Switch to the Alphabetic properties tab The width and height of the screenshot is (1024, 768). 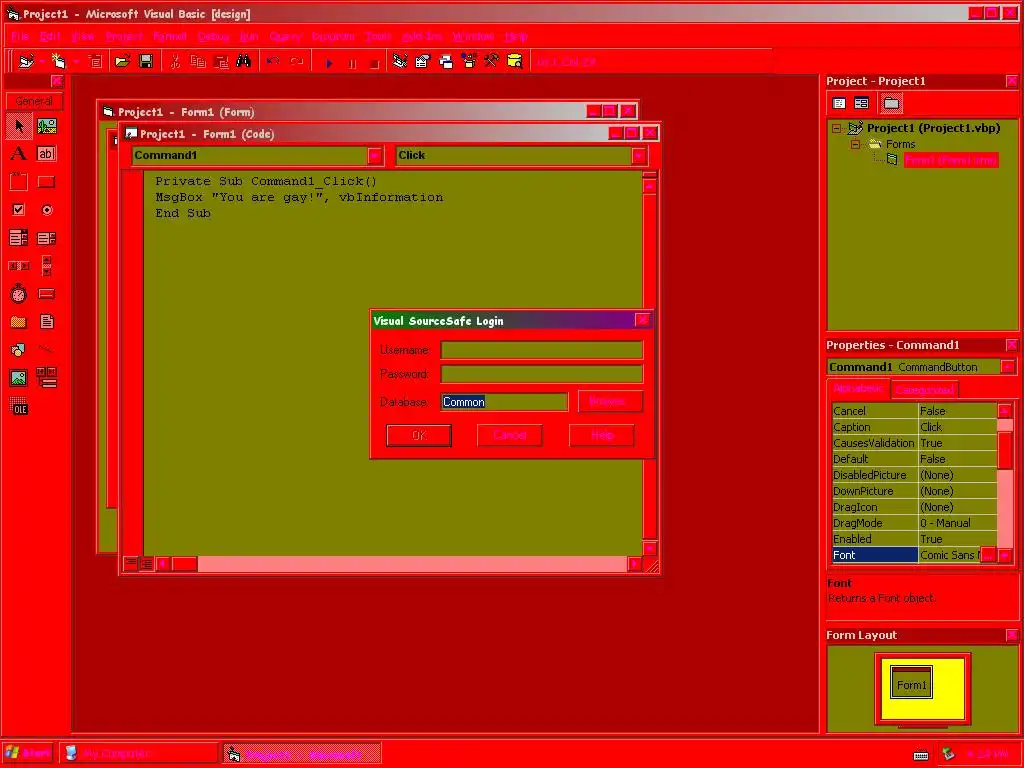[x=858, y=389]
